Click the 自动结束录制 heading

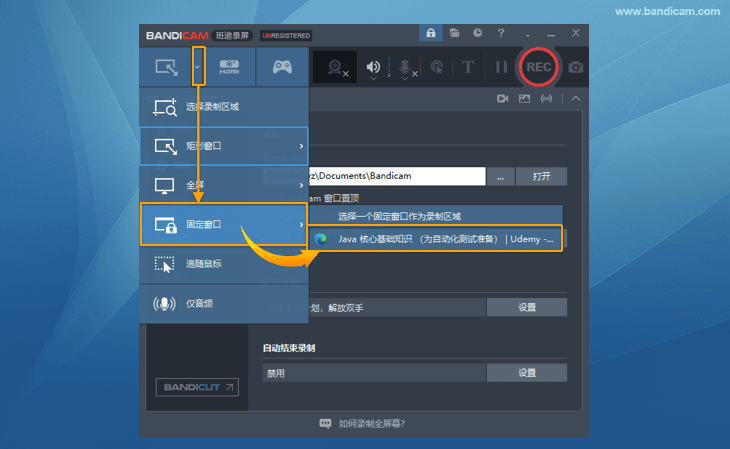click(289, 348)
